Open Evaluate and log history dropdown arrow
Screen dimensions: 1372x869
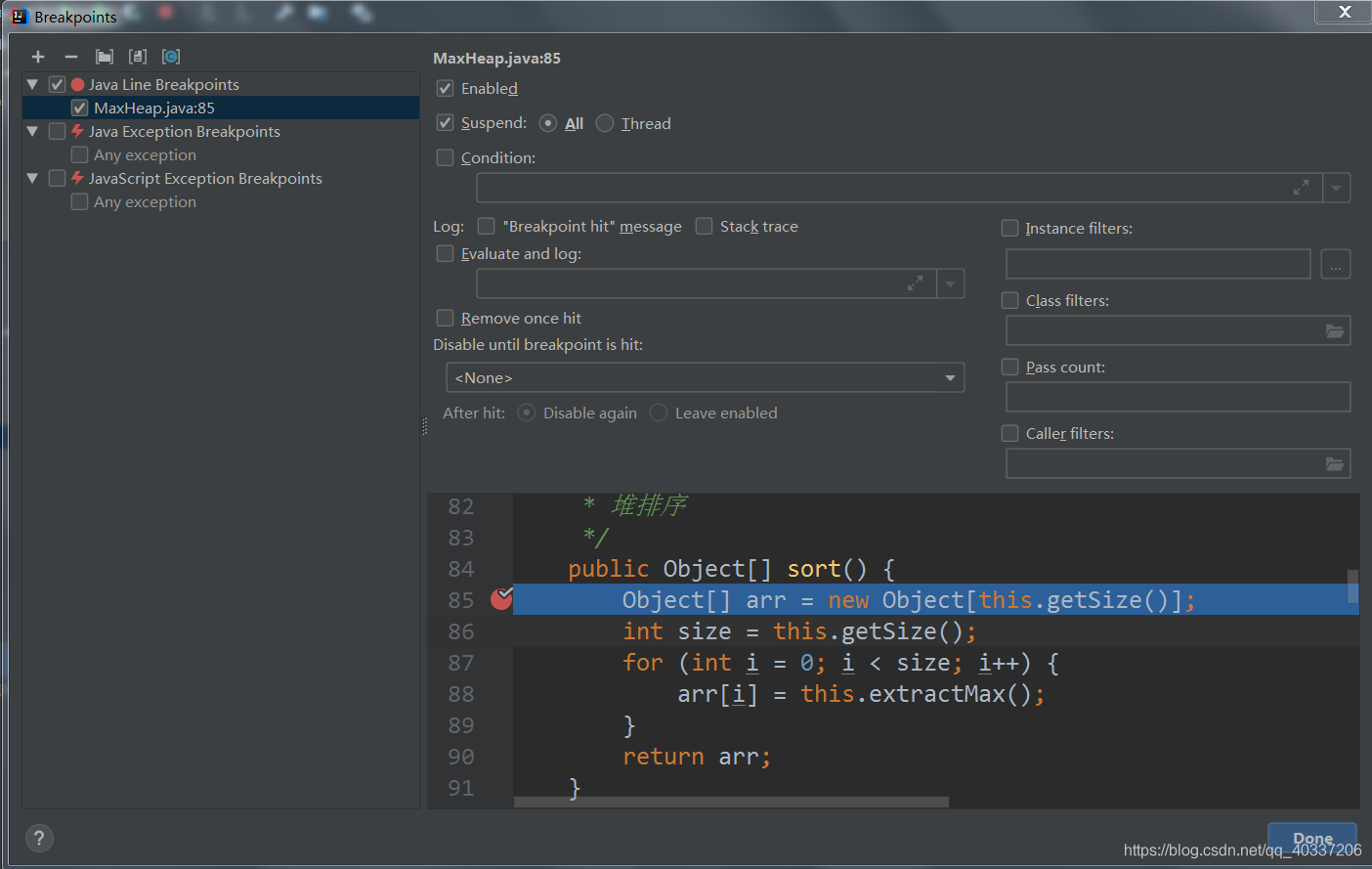(951, 283)
